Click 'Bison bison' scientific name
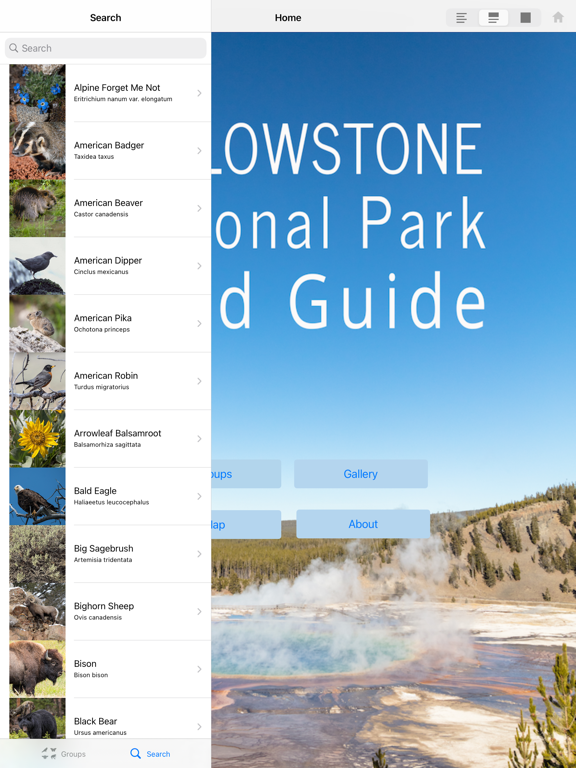 pyautogui.click(x=91, y=675)
